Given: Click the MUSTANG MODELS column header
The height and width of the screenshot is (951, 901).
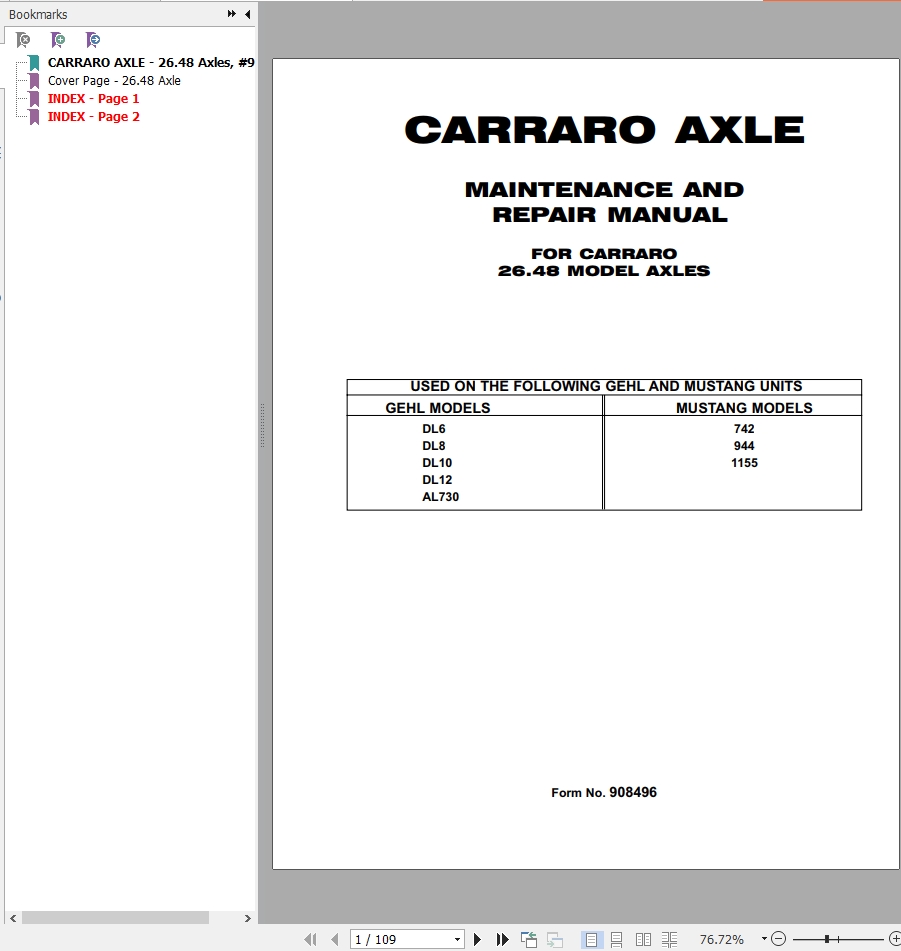Looking at the screenshot, I should click(x=745, y=408).
